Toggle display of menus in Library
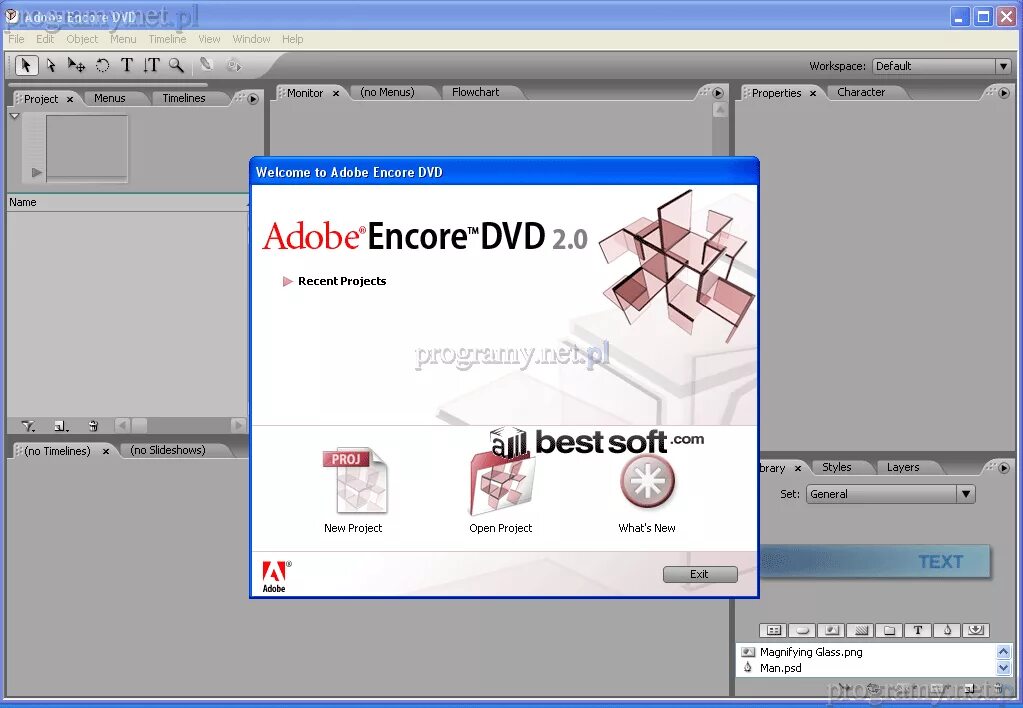Screen dimensions: 1023x708 tap(774, 630)
